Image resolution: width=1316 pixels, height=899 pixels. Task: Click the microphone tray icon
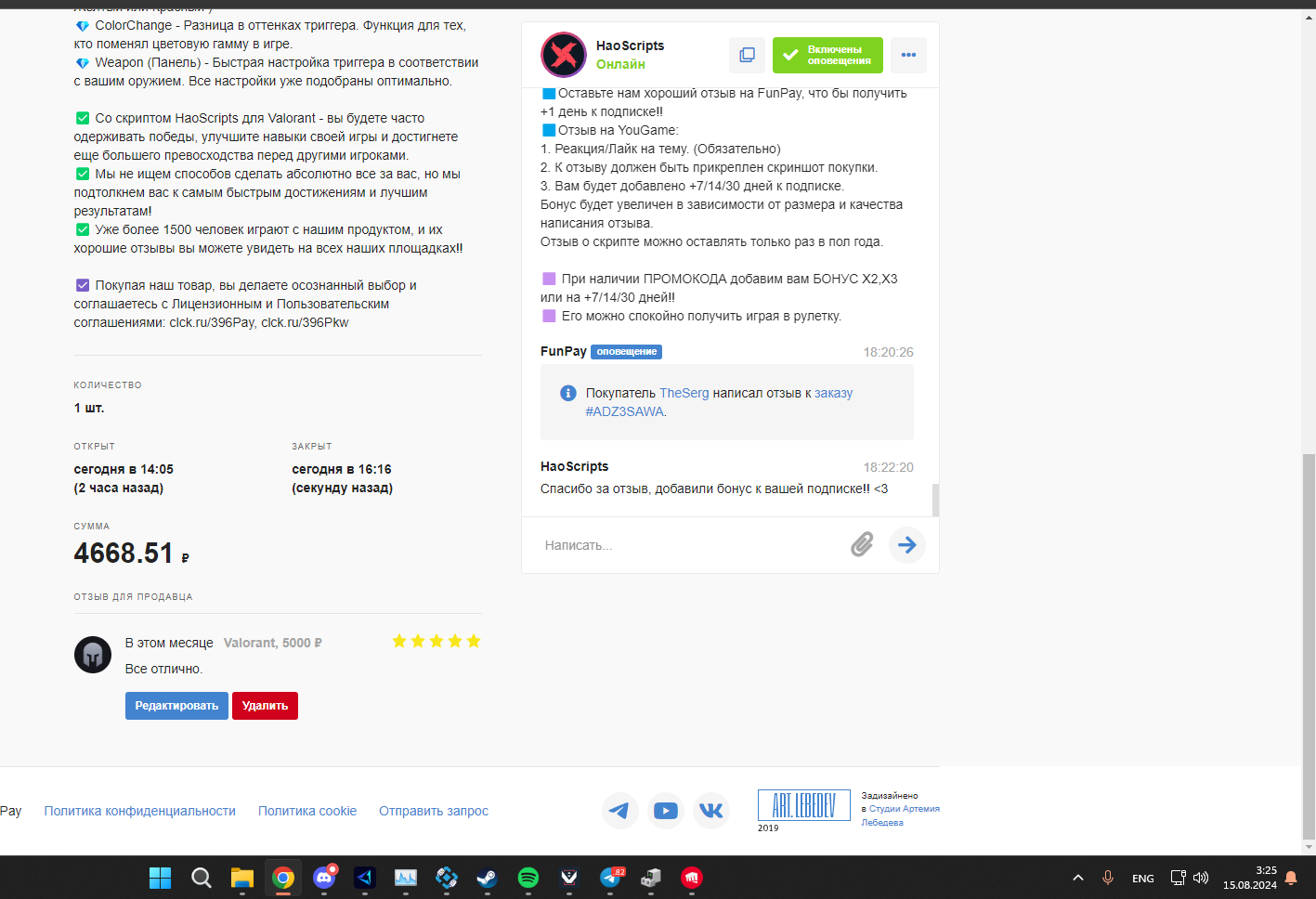click(x=1108, y=878)
